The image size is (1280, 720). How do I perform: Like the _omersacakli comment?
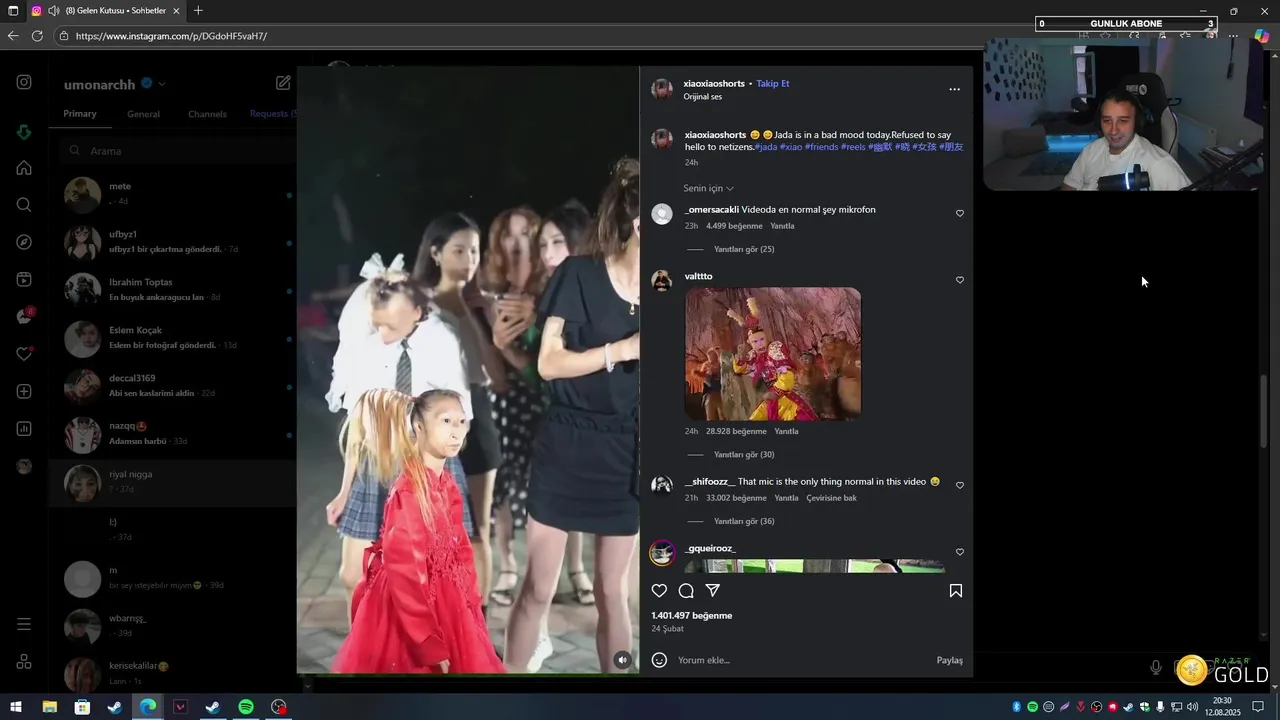coord(960,213)
